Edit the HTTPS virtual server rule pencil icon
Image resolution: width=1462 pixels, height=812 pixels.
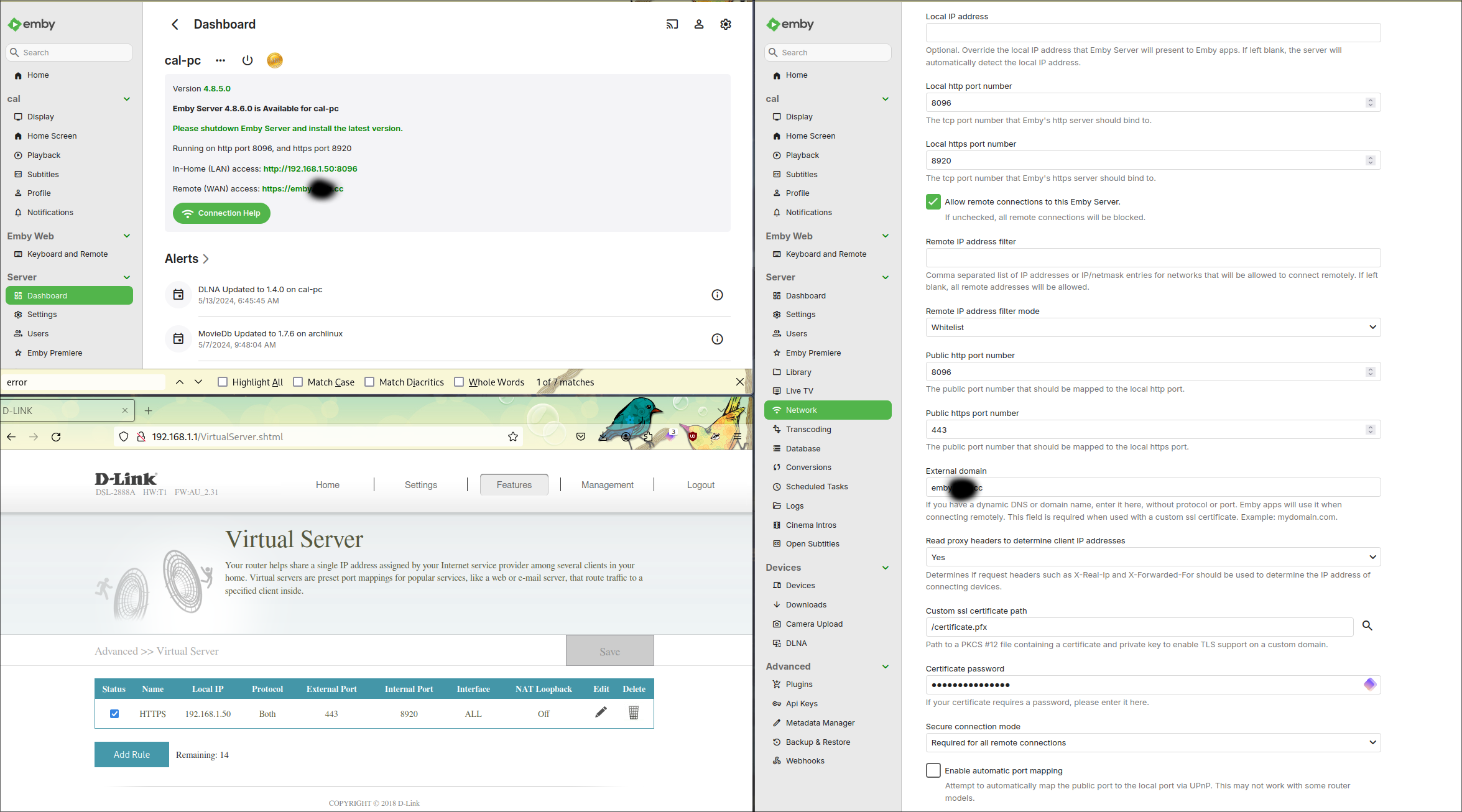601,713
